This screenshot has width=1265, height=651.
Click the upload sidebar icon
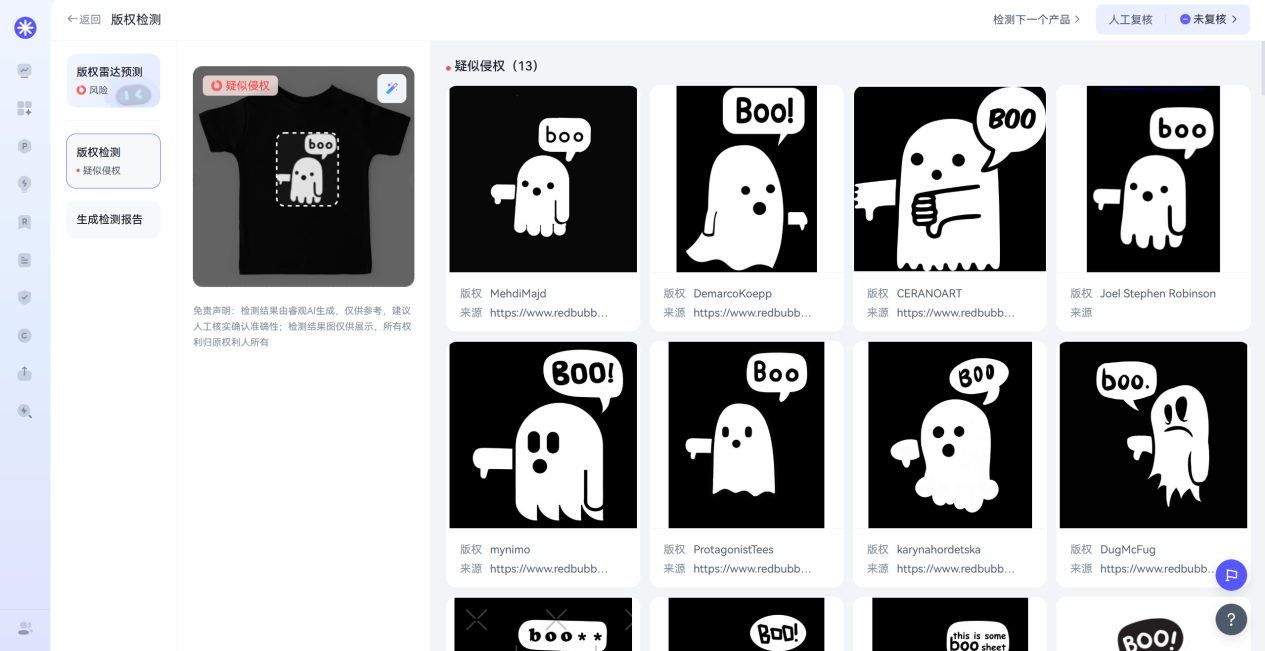(25, 373)
